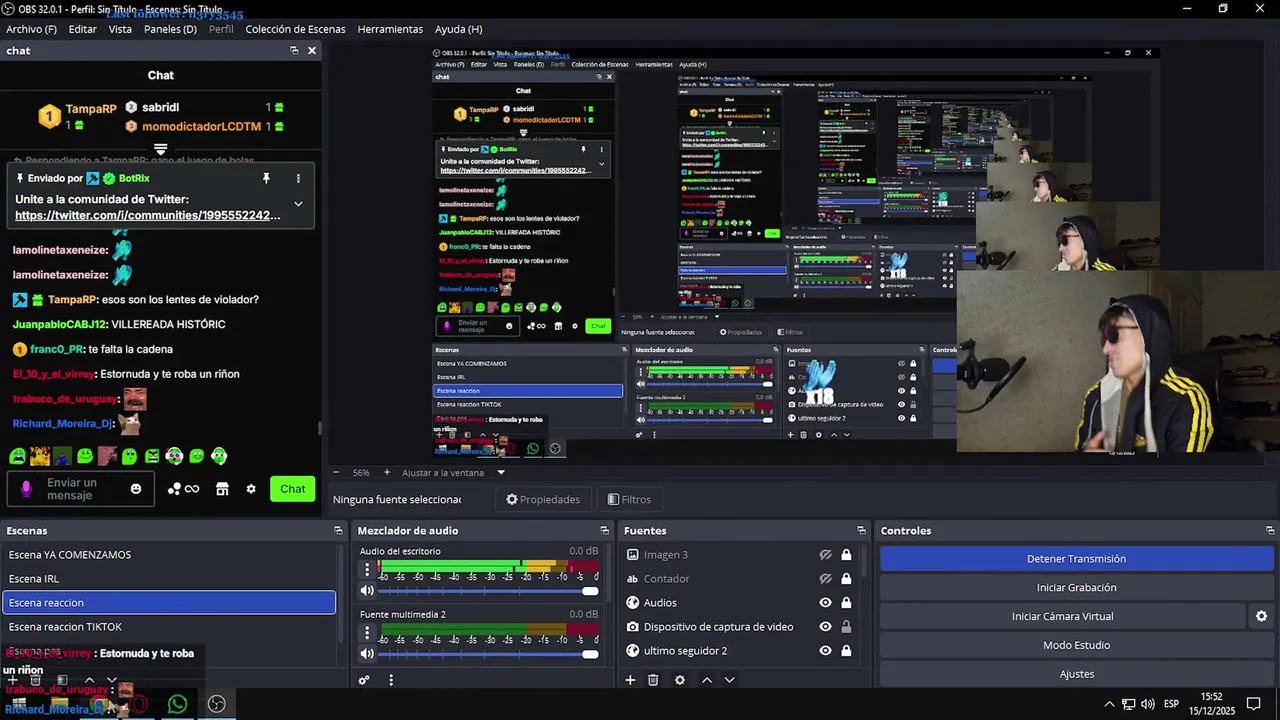The width and height of the screenshot is (1280, 720).
Task: Undock the Mezclador de audio panel
Action: click(x=604, y=531)
